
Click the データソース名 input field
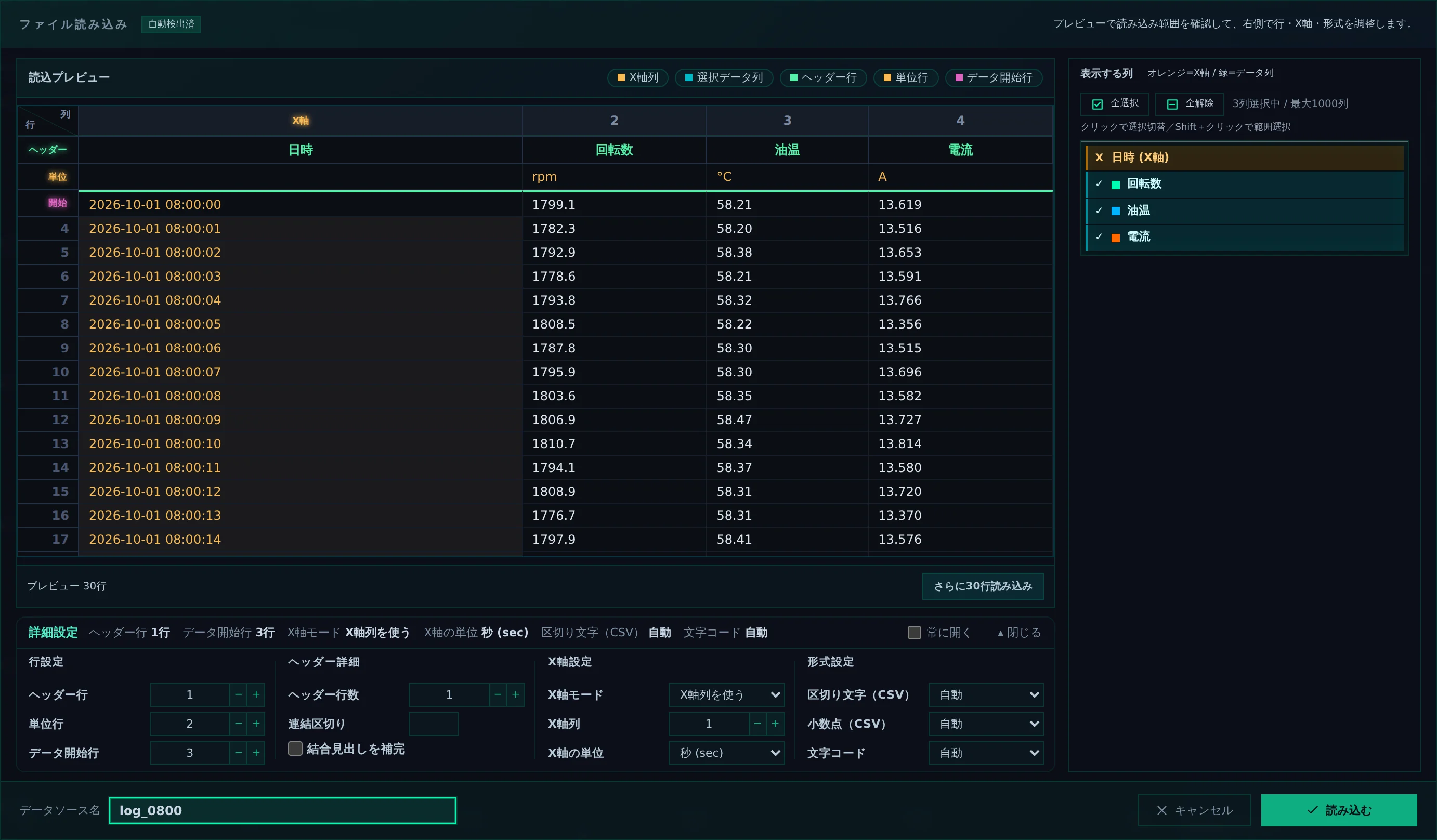click(283, 810)
